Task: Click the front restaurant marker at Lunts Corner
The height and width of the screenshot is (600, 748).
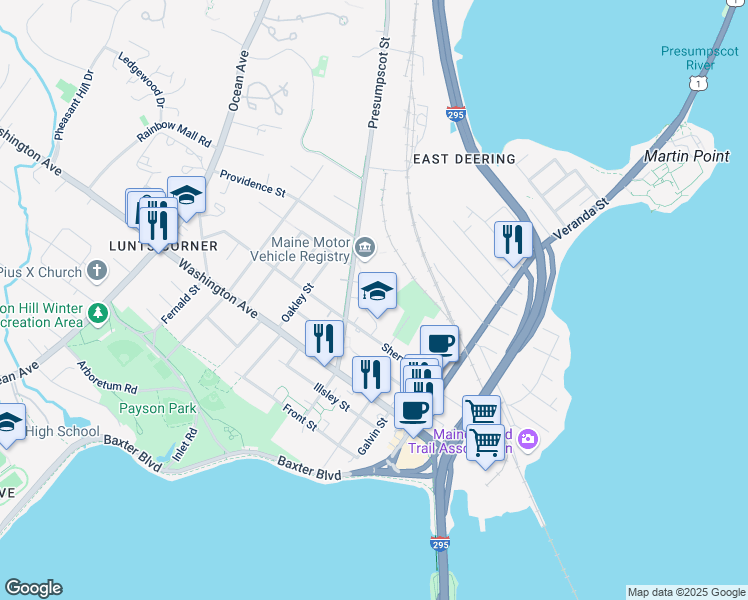Action: [x=158, y=225]
